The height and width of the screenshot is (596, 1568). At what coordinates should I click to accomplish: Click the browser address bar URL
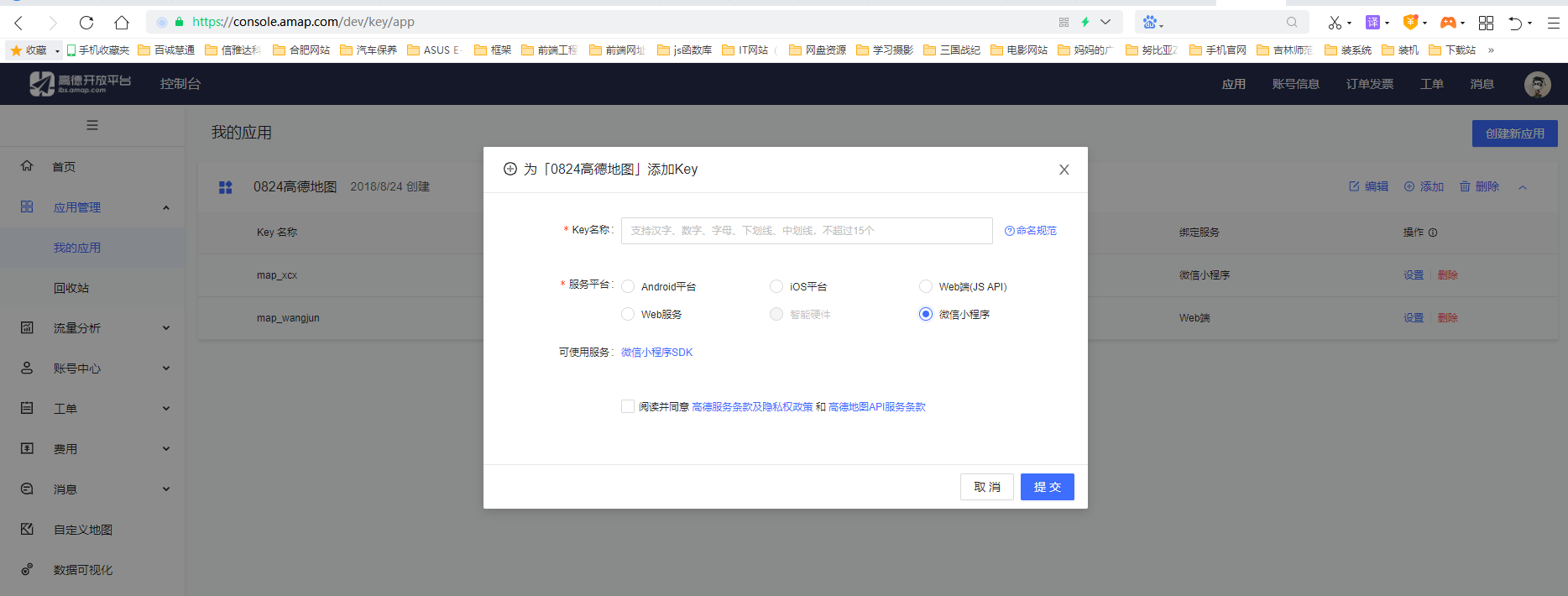click(x=303, y=22)
